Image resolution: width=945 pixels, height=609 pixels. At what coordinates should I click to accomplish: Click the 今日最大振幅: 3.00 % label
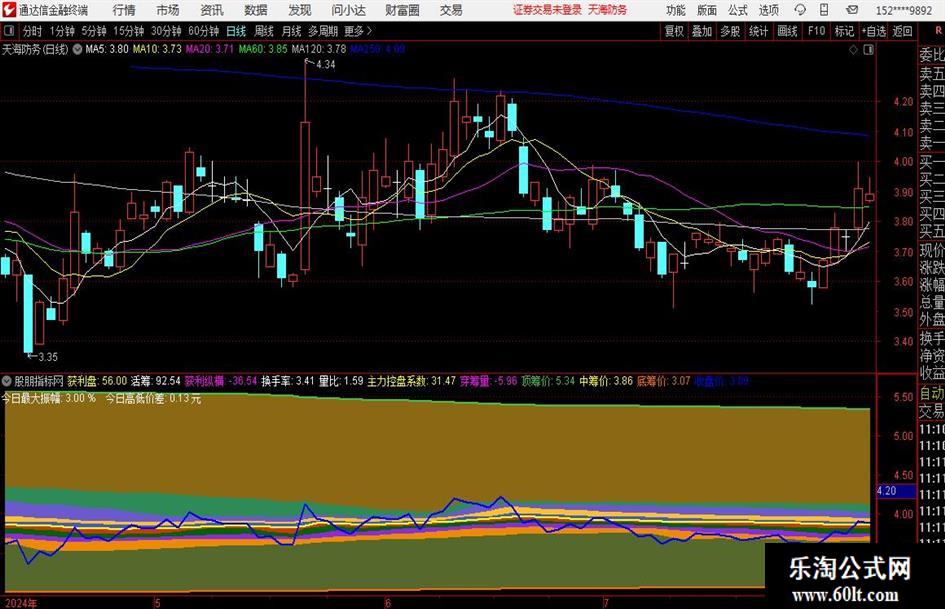(x=49, y=399)
